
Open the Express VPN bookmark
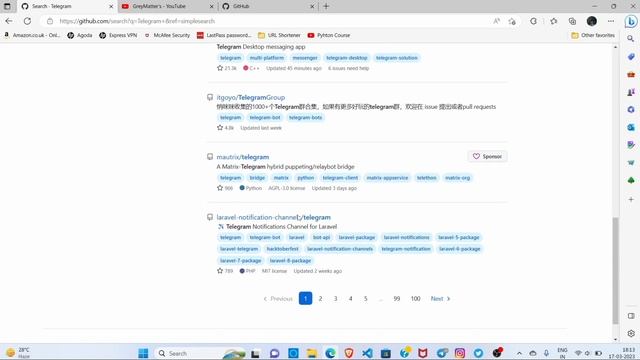click(118, 35)
